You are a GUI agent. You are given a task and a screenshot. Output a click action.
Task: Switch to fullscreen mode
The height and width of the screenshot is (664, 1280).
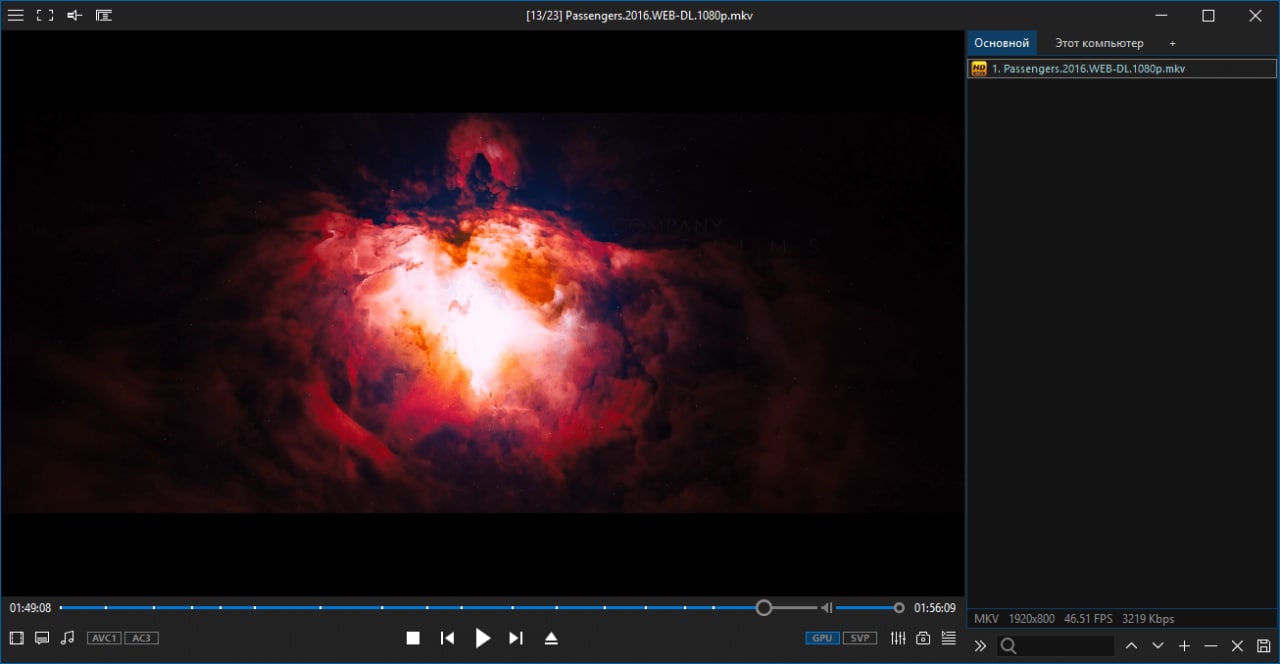pyautogui.click(x=45, y=15)
